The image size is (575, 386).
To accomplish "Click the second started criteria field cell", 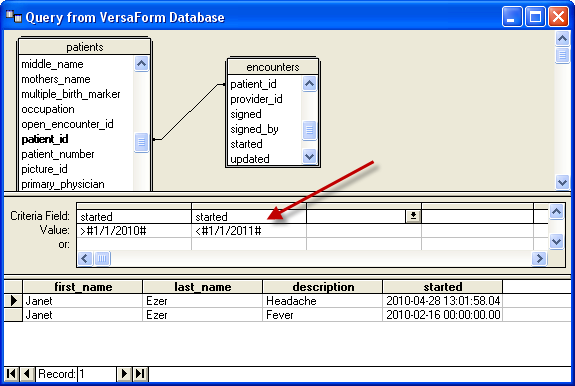I will click(249, 217).
